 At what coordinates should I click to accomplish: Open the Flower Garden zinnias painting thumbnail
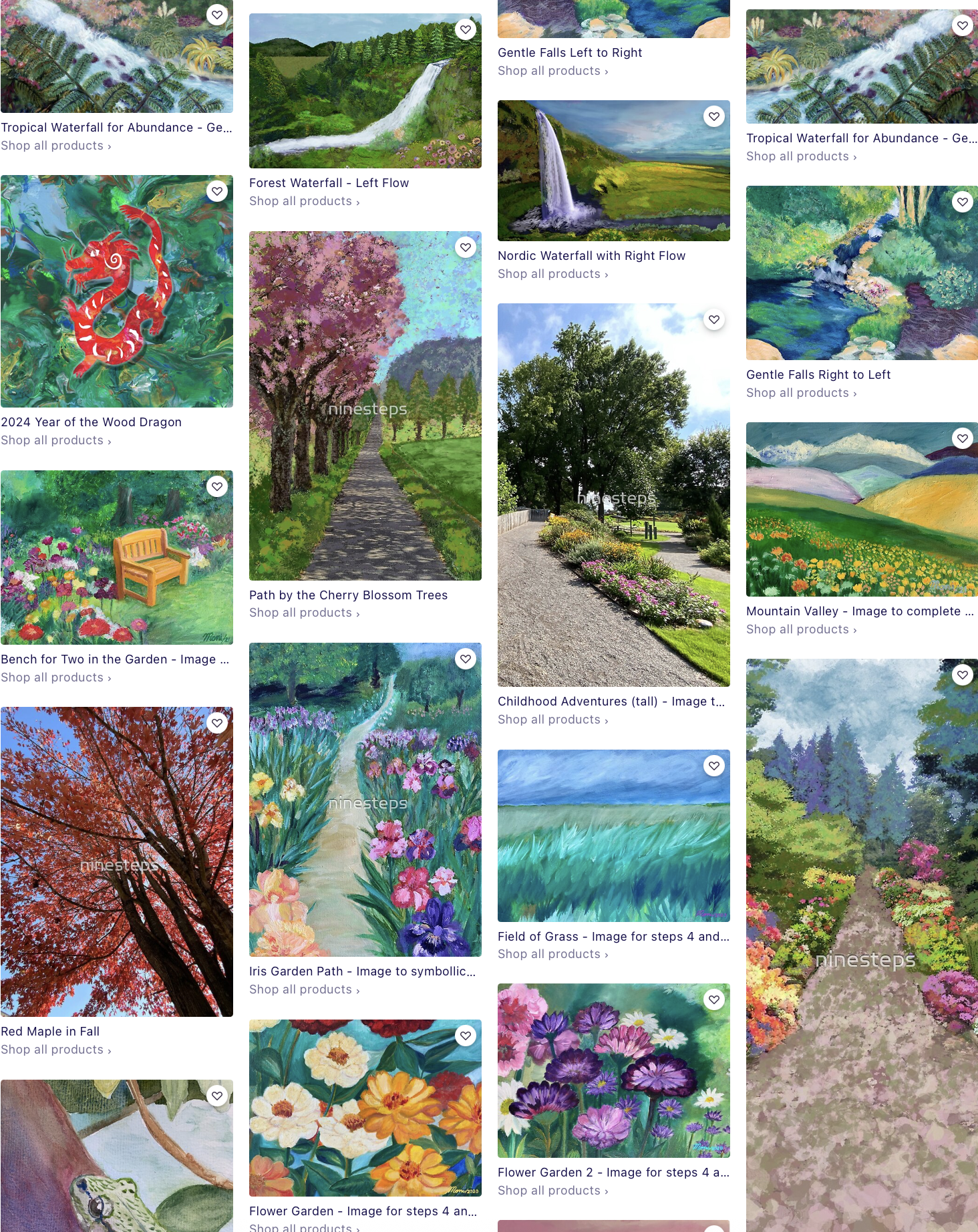pos(365,1108)
